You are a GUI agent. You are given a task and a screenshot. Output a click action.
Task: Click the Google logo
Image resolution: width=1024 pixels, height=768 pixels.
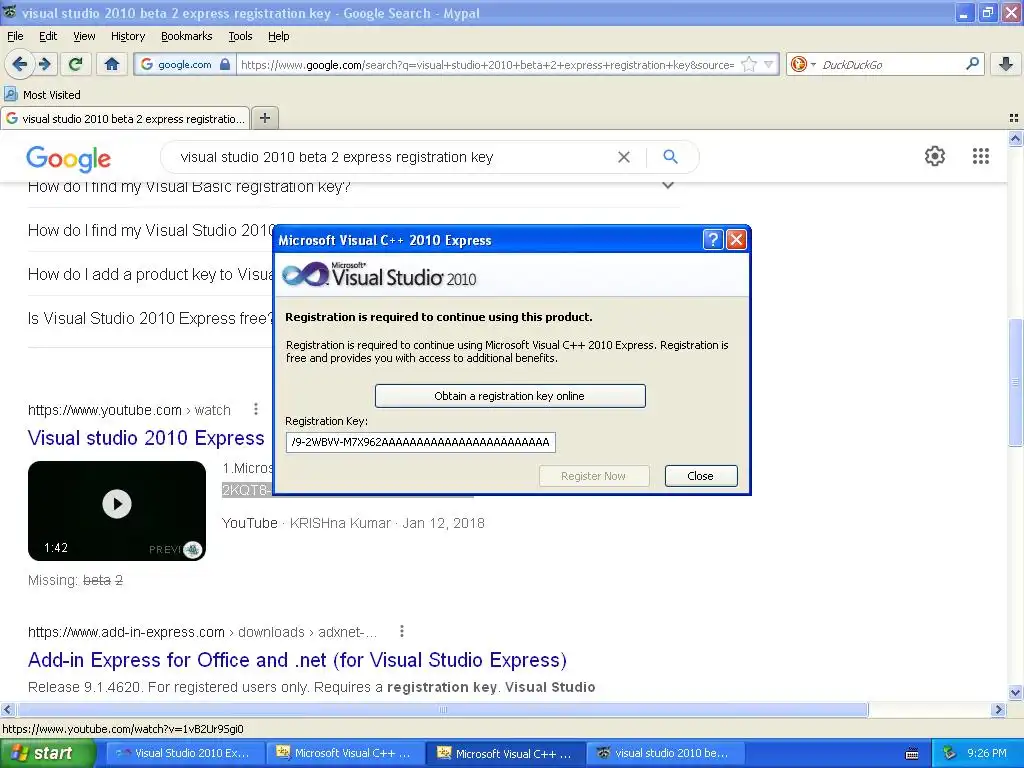[x=69, y=158]
